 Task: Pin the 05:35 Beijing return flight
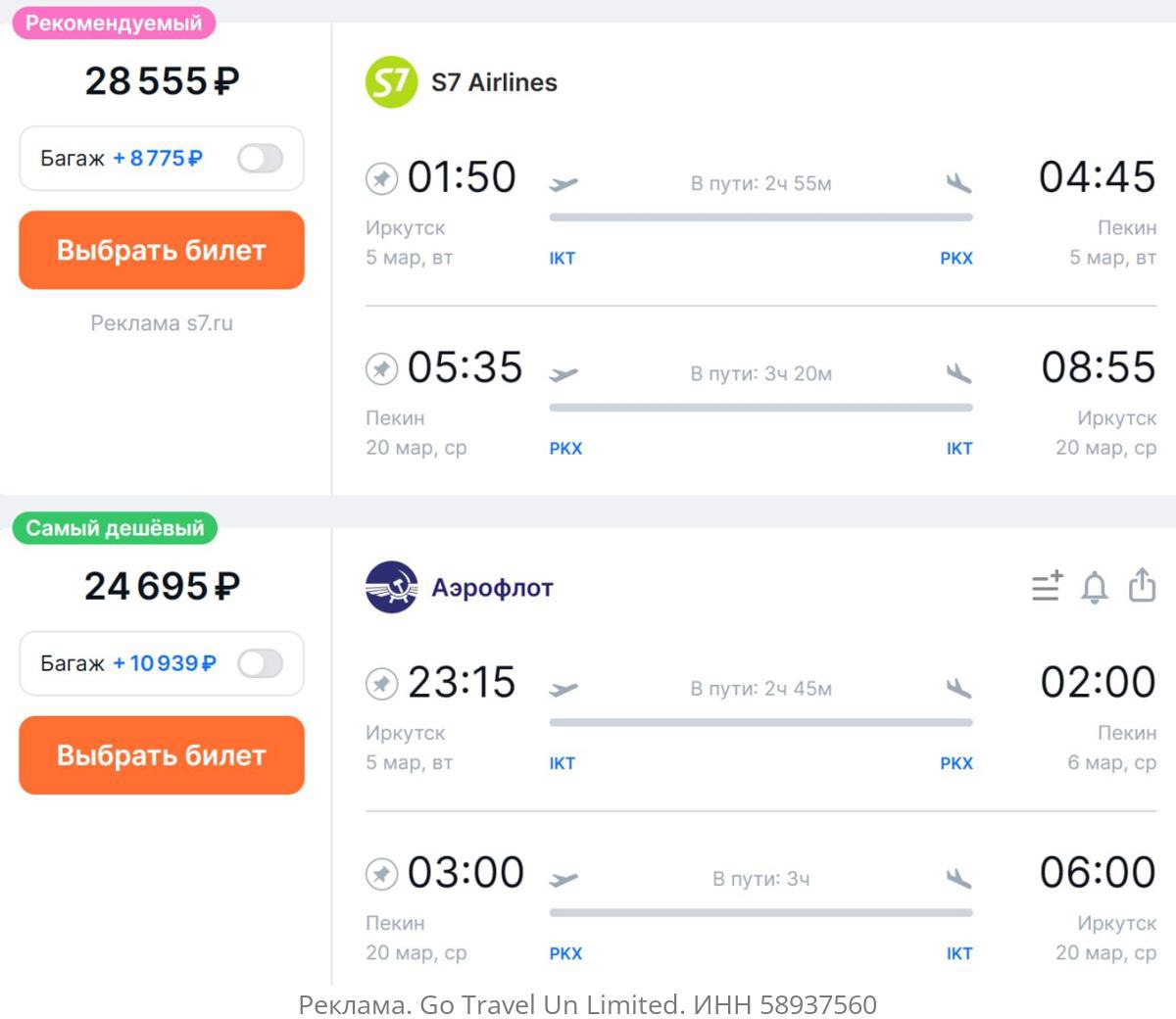tap(381, 369)
